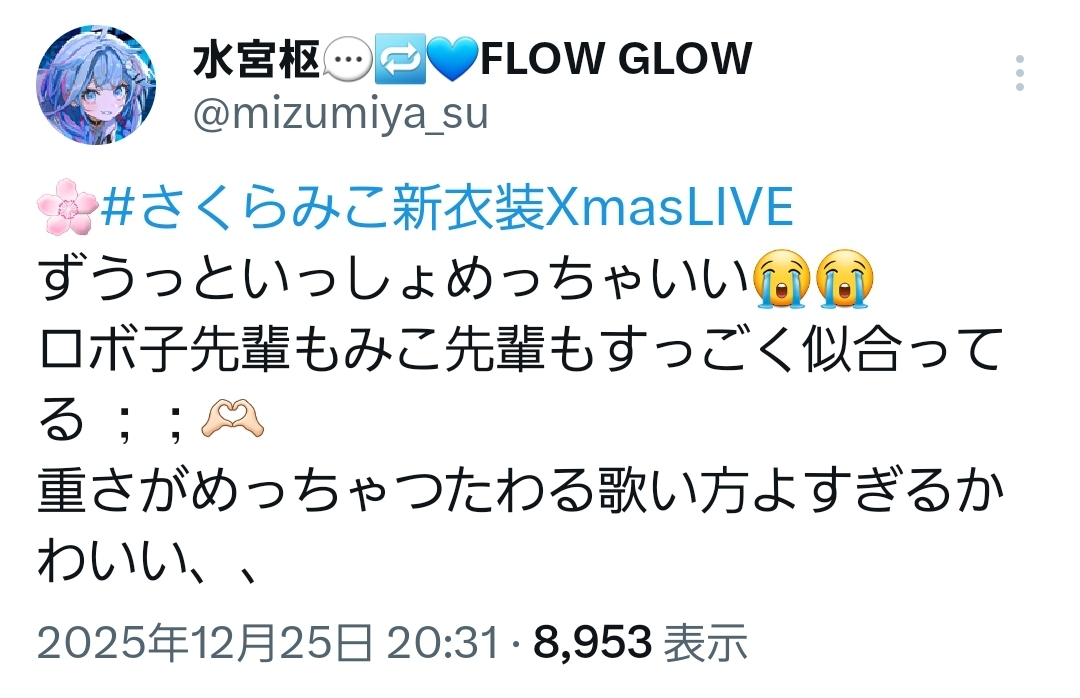Screen dimensions: 1080x698
Task: Click the 表示 views label
Action: click(x=705, y=643)
